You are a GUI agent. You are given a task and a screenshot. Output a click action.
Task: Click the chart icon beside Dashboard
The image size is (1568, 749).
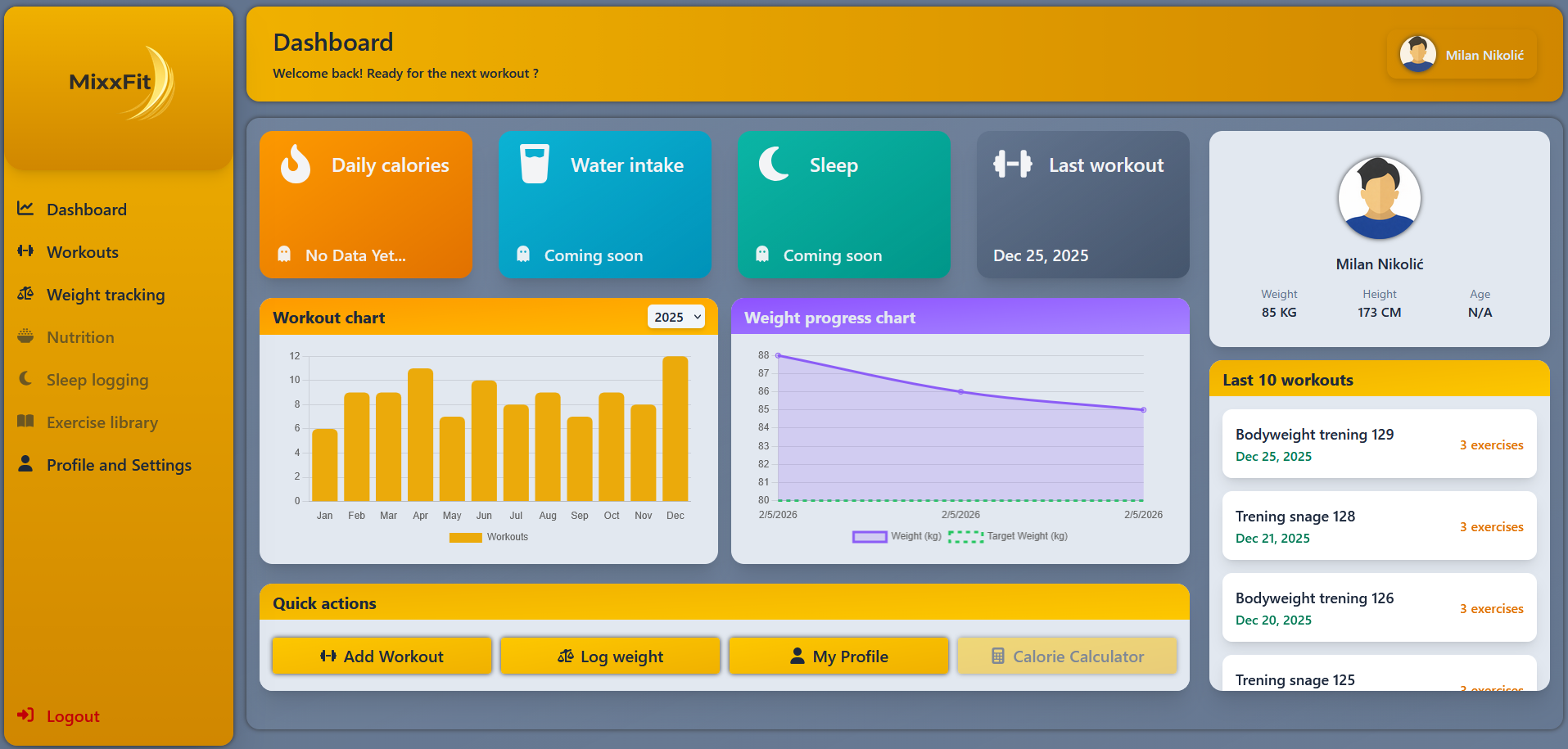point(25,209)
